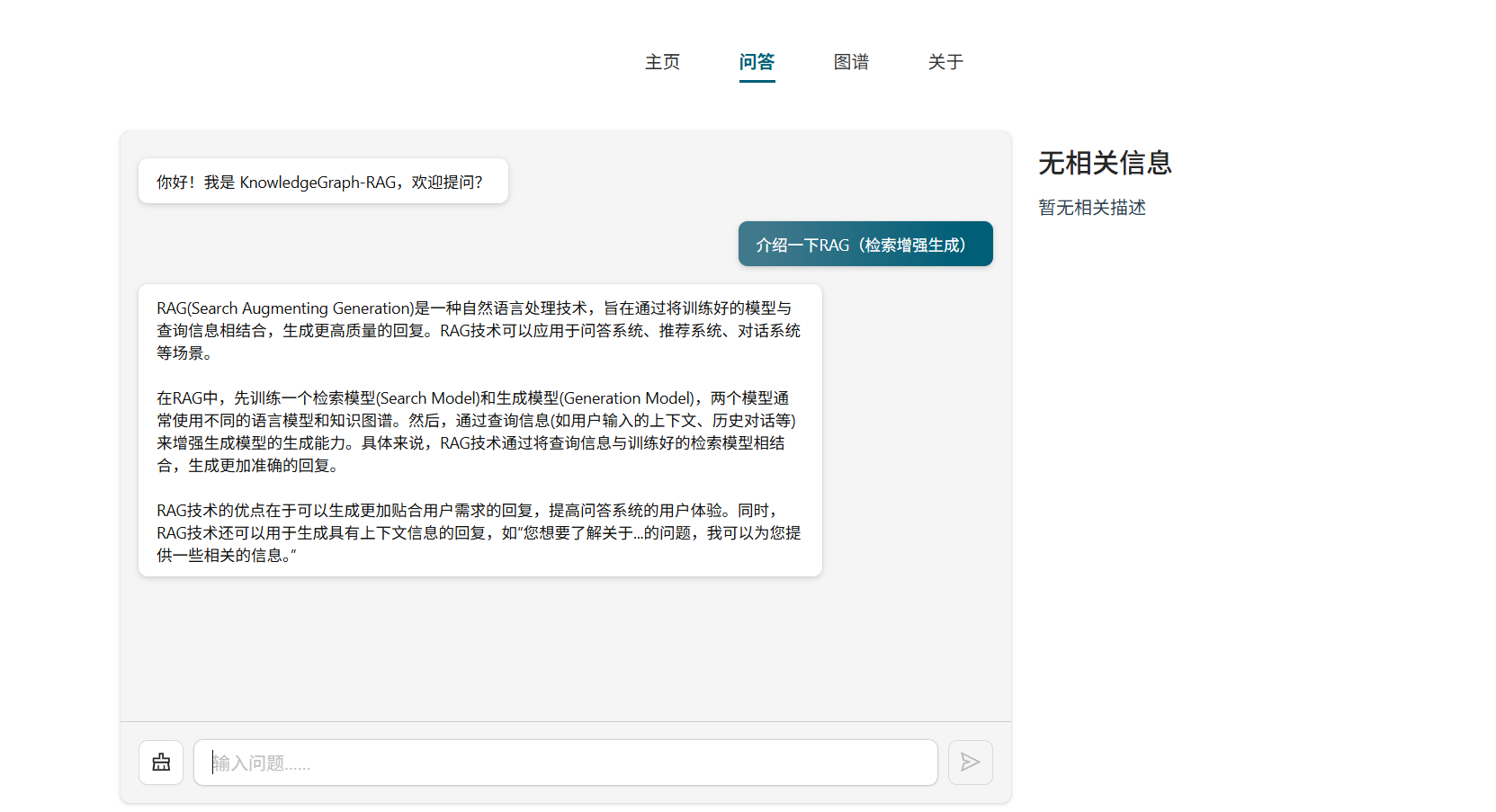Viewport: 1496px width, 812px height.
Task: Click the reply paragraph starting RAG技术的优点
Action: pos(479,533)
